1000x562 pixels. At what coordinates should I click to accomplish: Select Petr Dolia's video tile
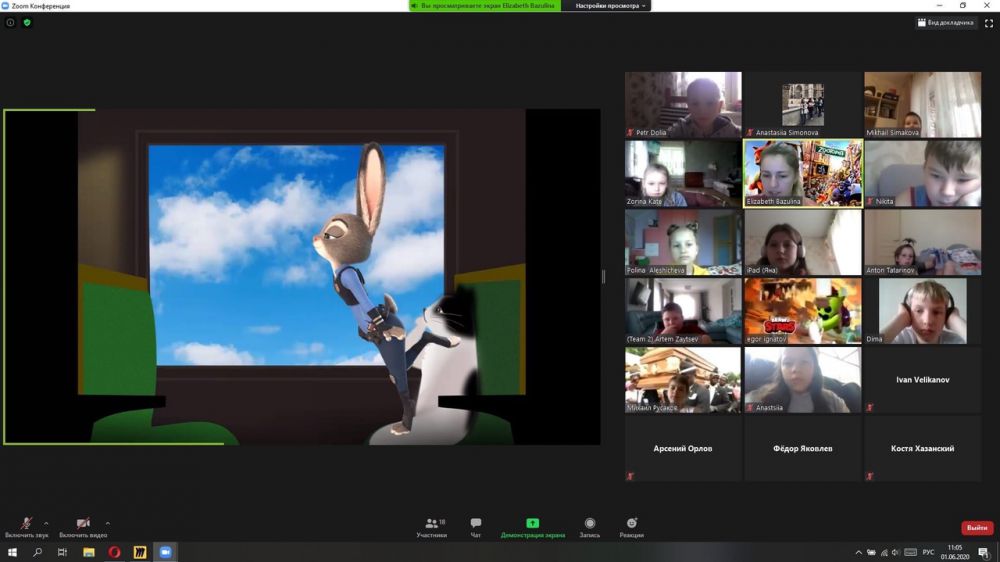pyautogui.click(x=683, y=105)
